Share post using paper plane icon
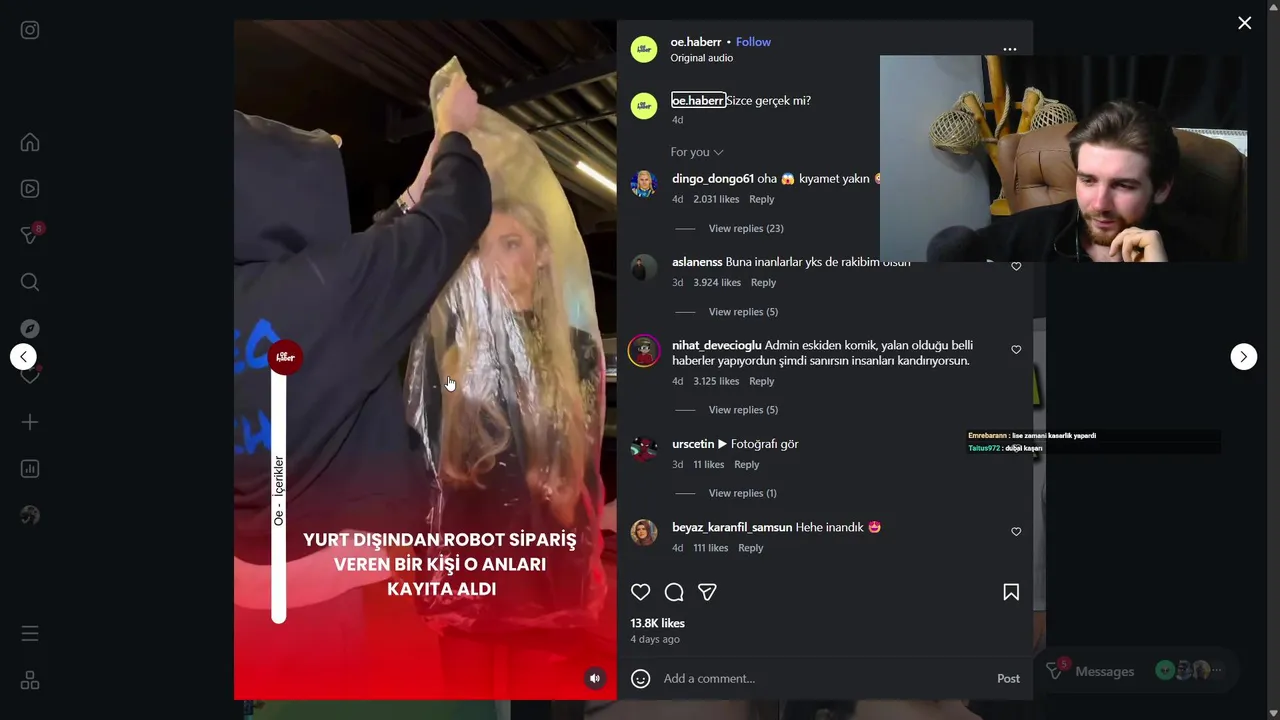1280x720 pixels. 707,592
